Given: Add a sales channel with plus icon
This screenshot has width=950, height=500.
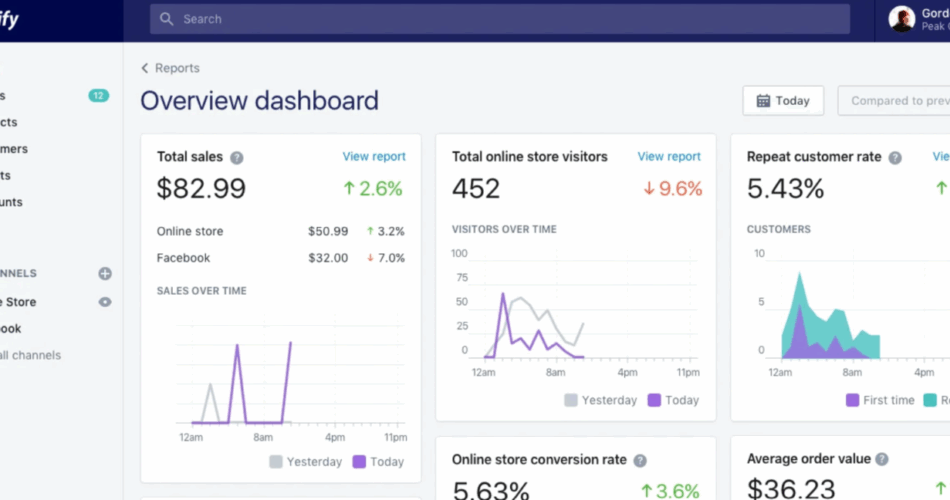Looking at the screenshot, I should pyautogui.click(x=105, y=274).
